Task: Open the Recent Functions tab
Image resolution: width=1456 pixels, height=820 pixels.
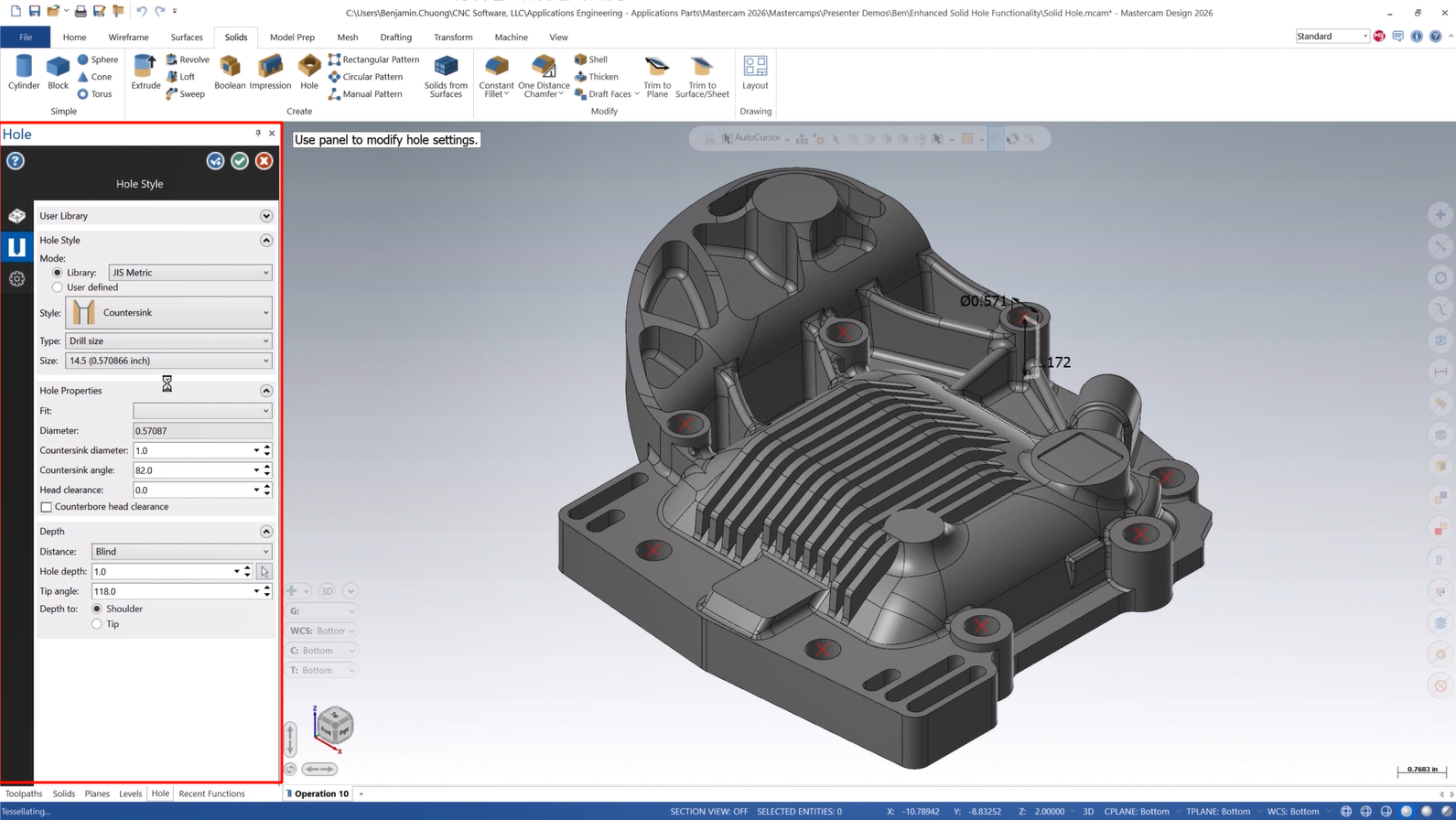Action: 211,793
